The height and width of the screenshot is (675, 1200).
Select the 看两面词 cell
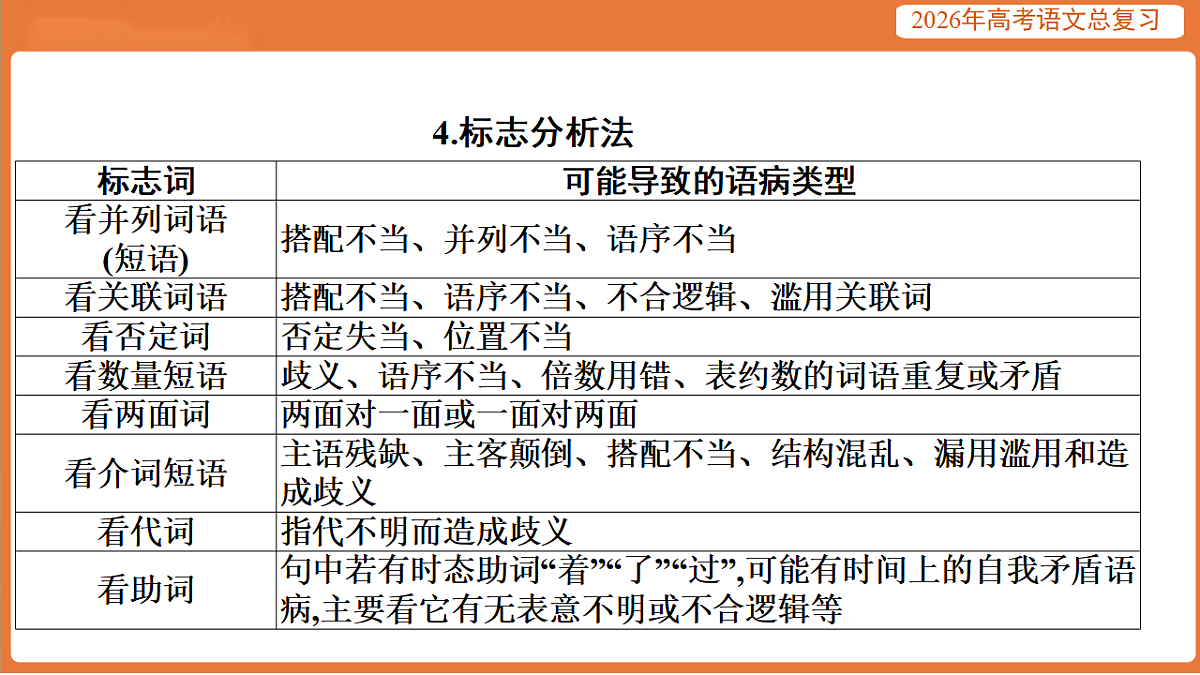(x=146, y=414)
